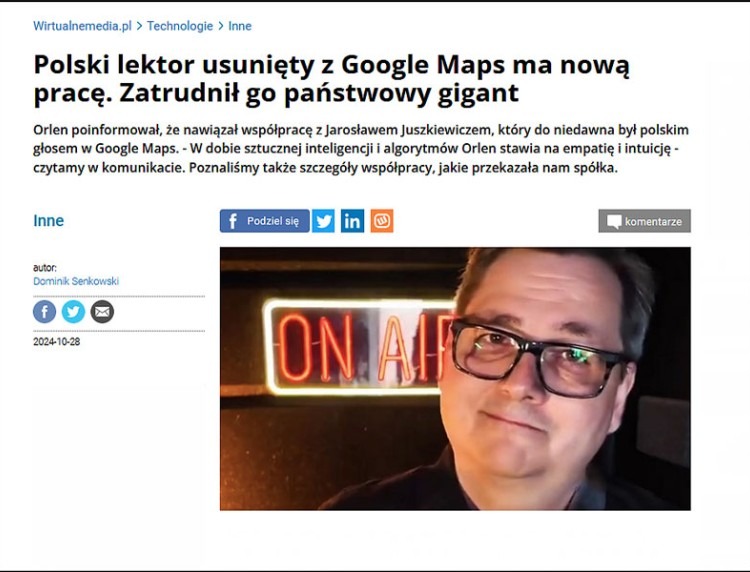The image size is (750, 572).
Task: Click the publication date 2024-10-28
Action: click(x=56, y=341)
